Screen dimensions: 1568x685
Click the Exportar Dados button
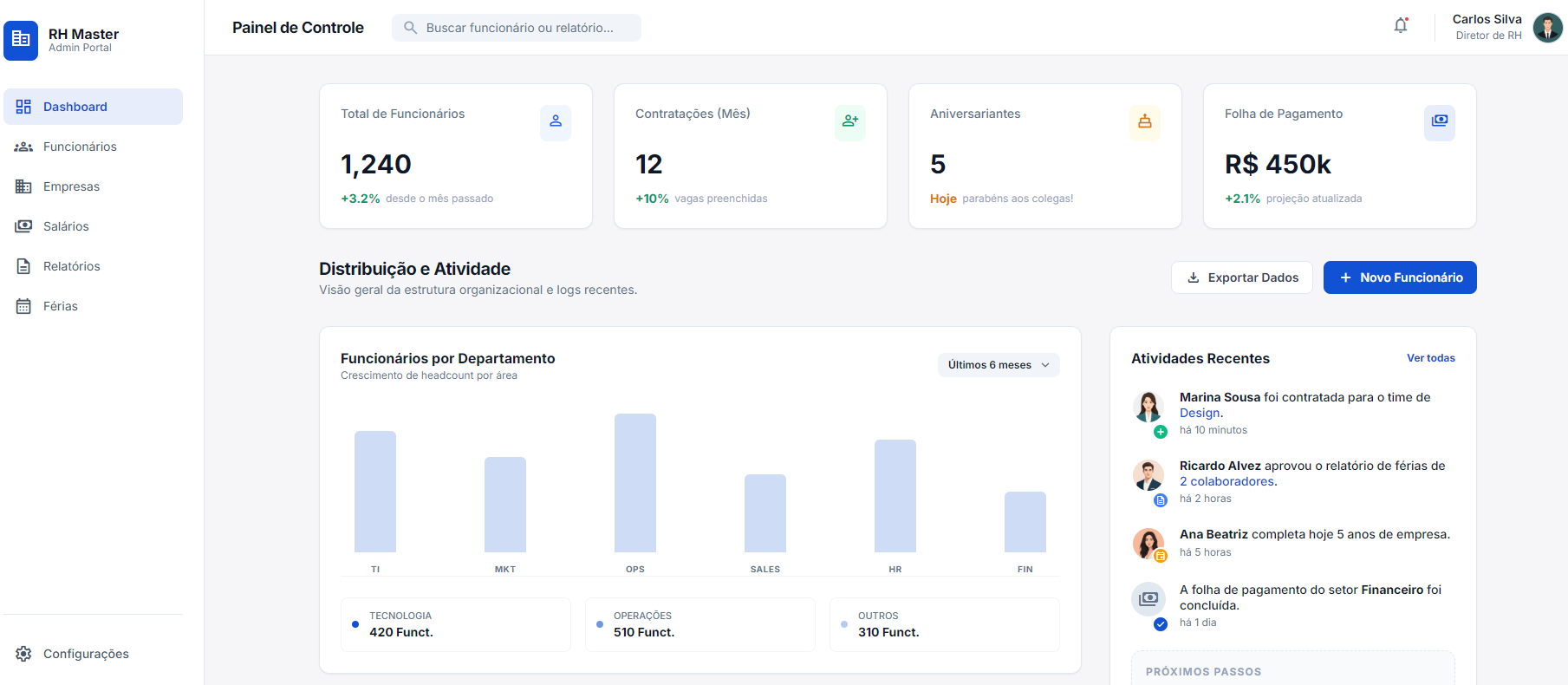[1241, 277]
